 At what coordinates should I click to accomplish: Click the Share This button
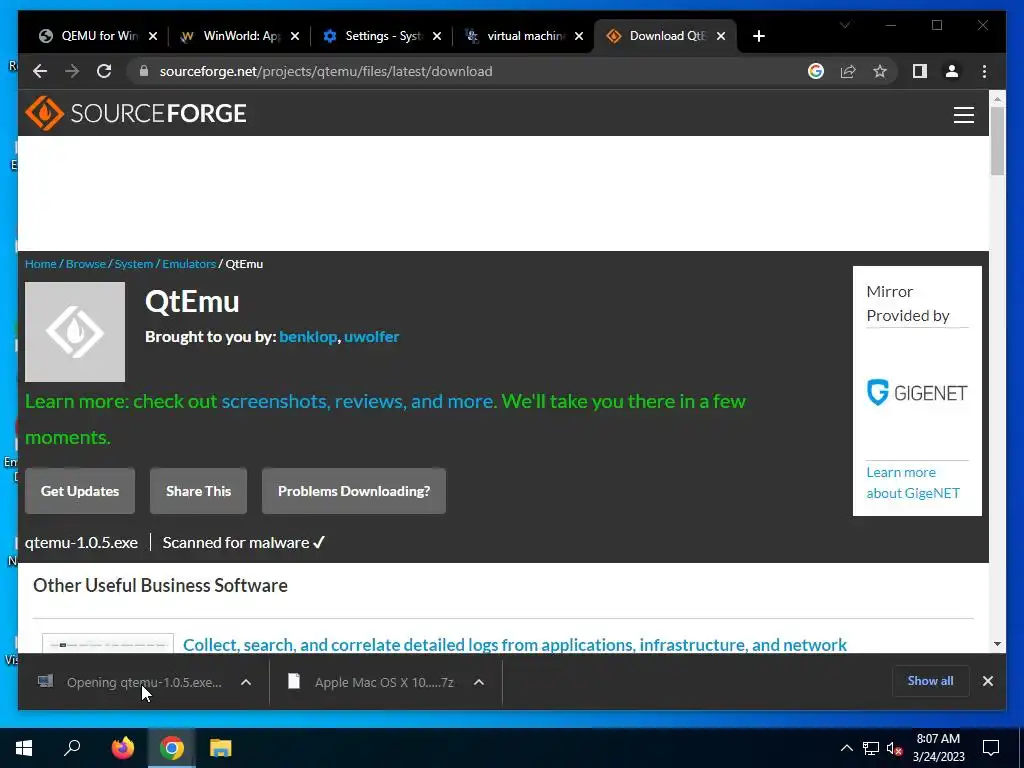199,491
